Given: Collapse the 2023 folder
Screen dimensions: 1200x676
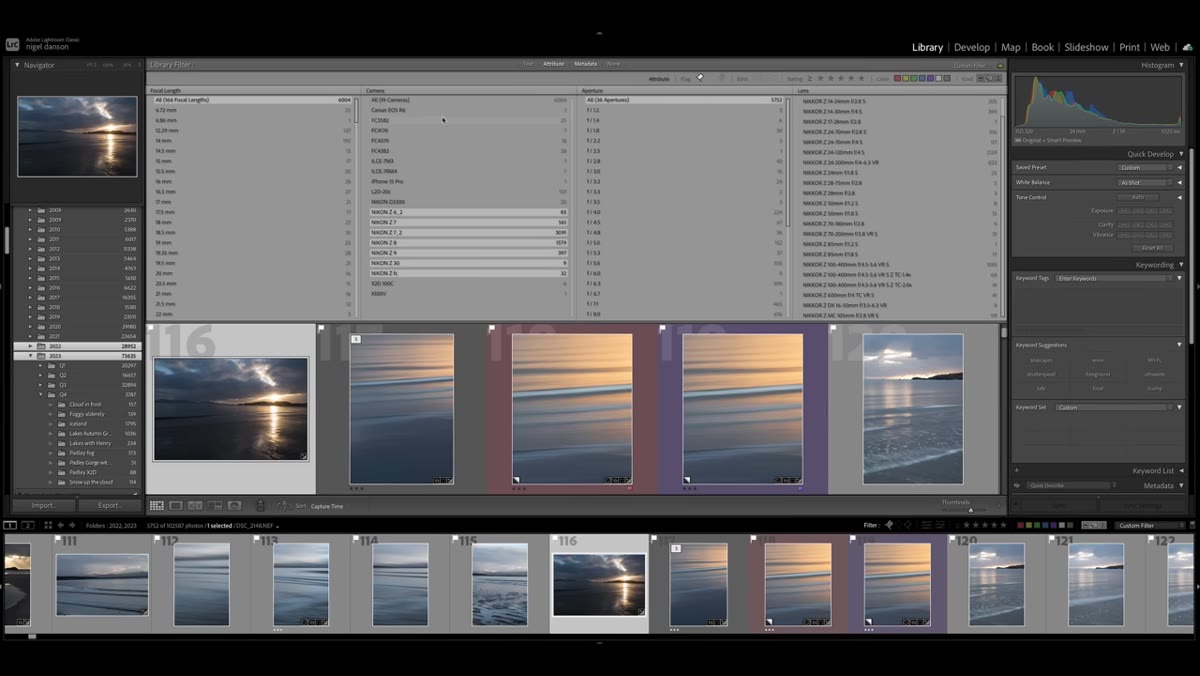Looking at the screenshot, I should point(30,355).
